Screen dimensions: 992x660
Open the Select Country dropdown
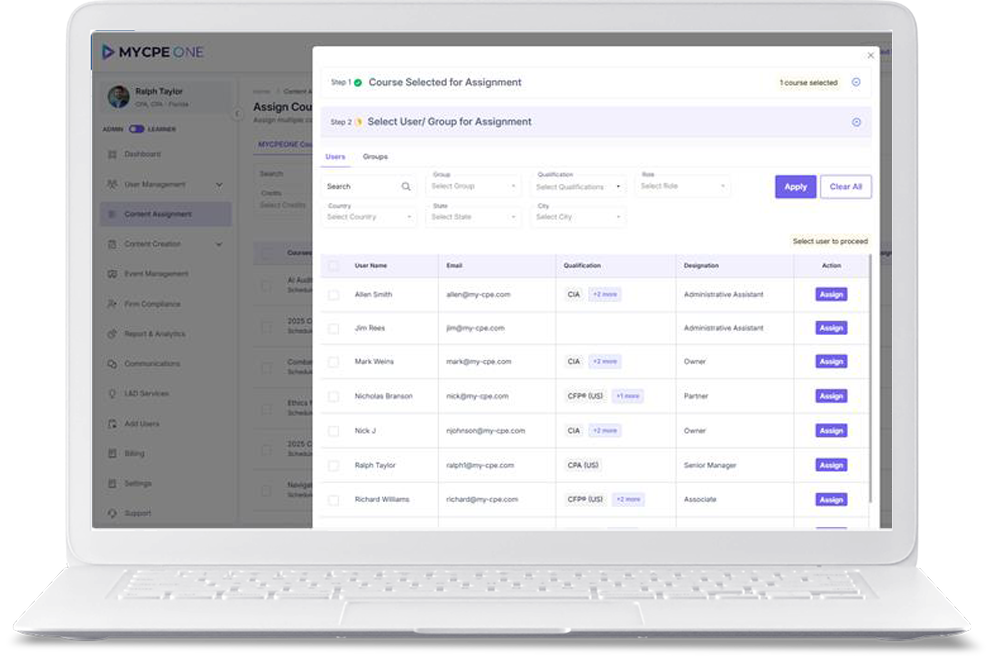(x=369, y=217)
